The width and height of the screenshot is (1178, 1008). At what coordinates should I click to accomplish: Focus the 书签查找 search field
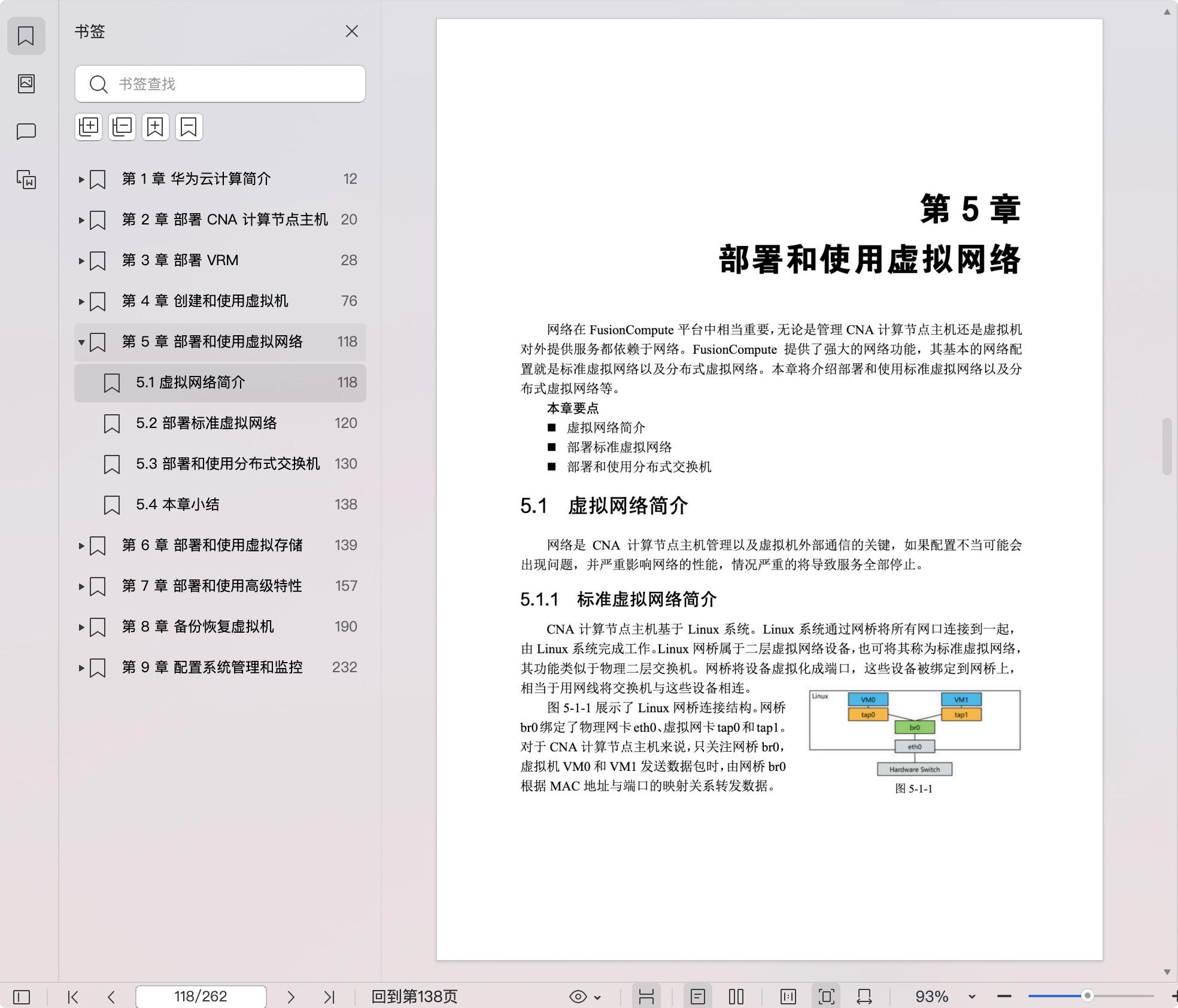(x=220, y=84)
